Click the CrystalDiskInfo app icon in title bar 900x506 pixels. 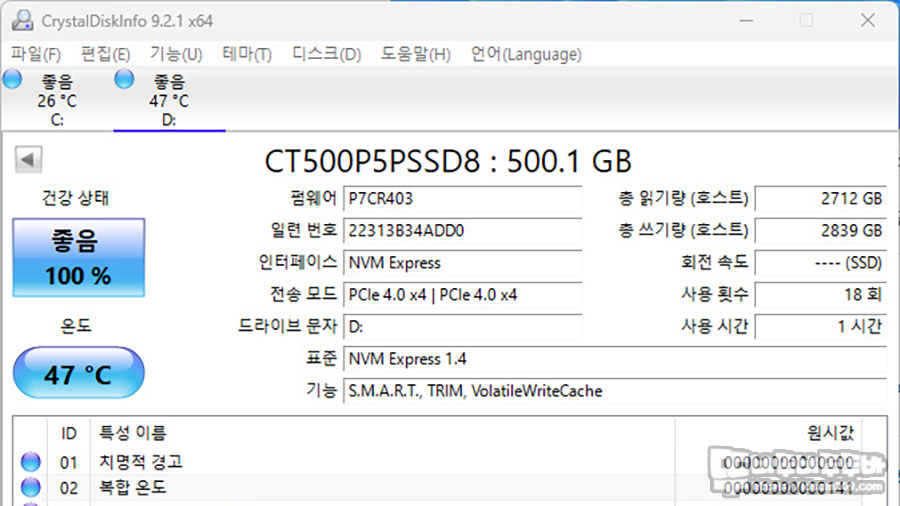click(22, 21)
